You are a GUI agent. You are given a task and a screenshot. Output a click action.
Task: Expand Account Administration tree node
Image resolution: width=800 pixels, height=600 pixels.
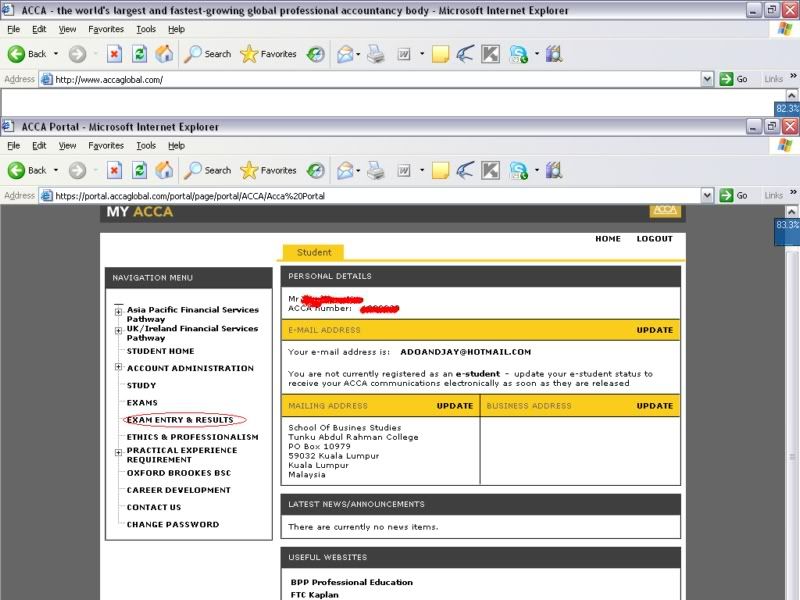coord(118,367)
